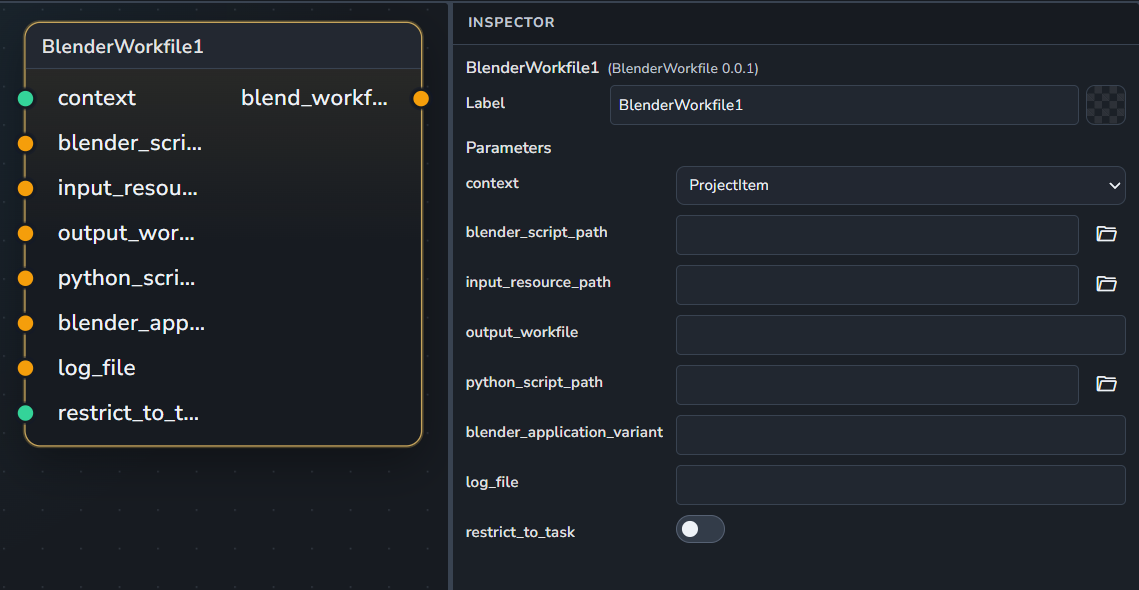Click the "python_script_path" inspector label
This screenshot has height=590, width=1139.
pyautogui.click(x=534, y=382)
